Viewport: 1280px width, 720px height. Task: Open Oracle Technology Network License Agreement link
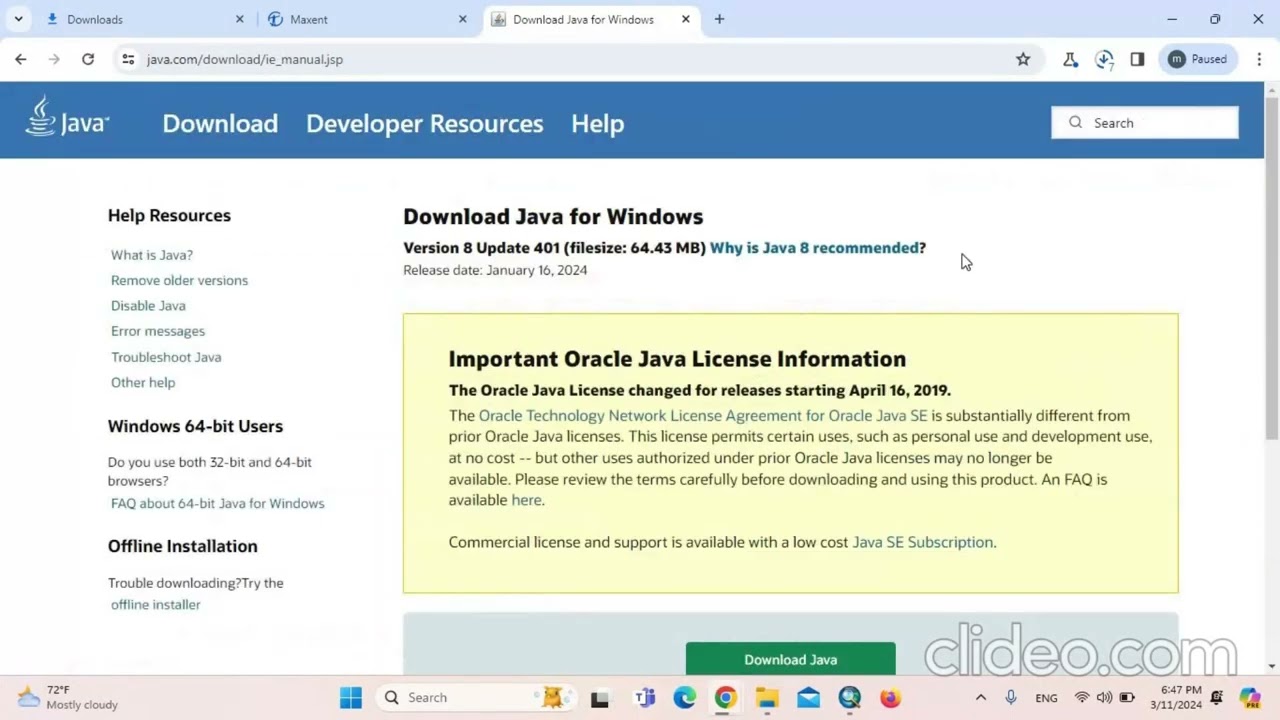(703, 415)
